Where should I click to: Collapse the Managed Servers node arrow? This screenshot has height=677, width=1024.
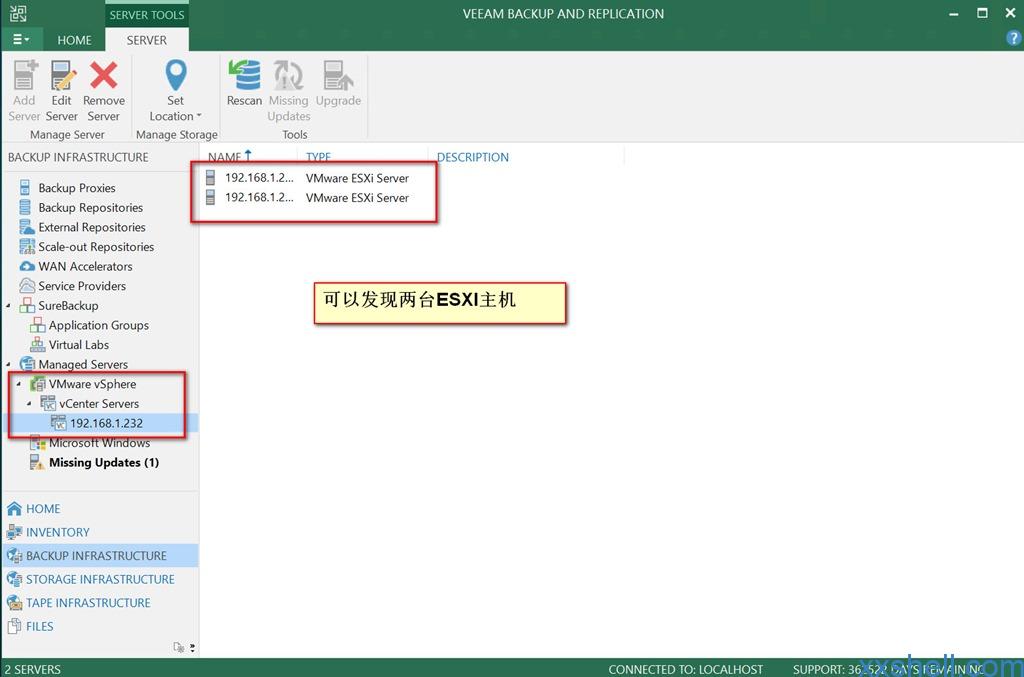8,364
